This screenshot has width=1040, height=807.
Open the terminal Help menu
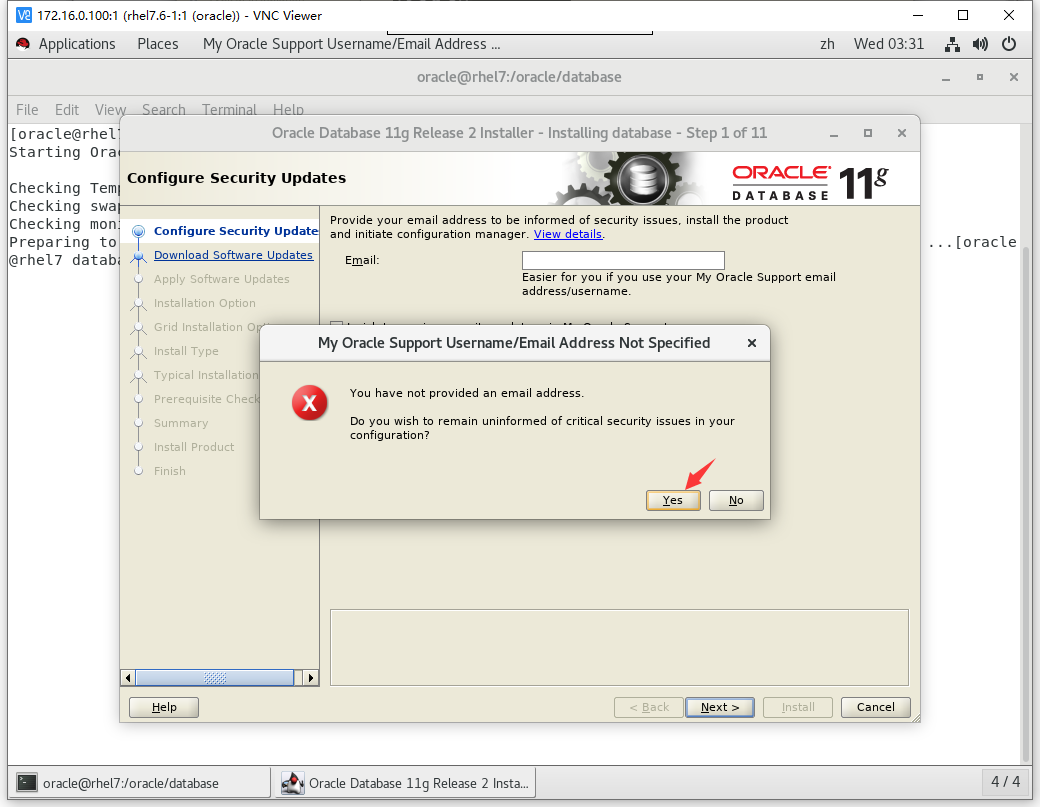pyautogui.click(x=288, y=109)
